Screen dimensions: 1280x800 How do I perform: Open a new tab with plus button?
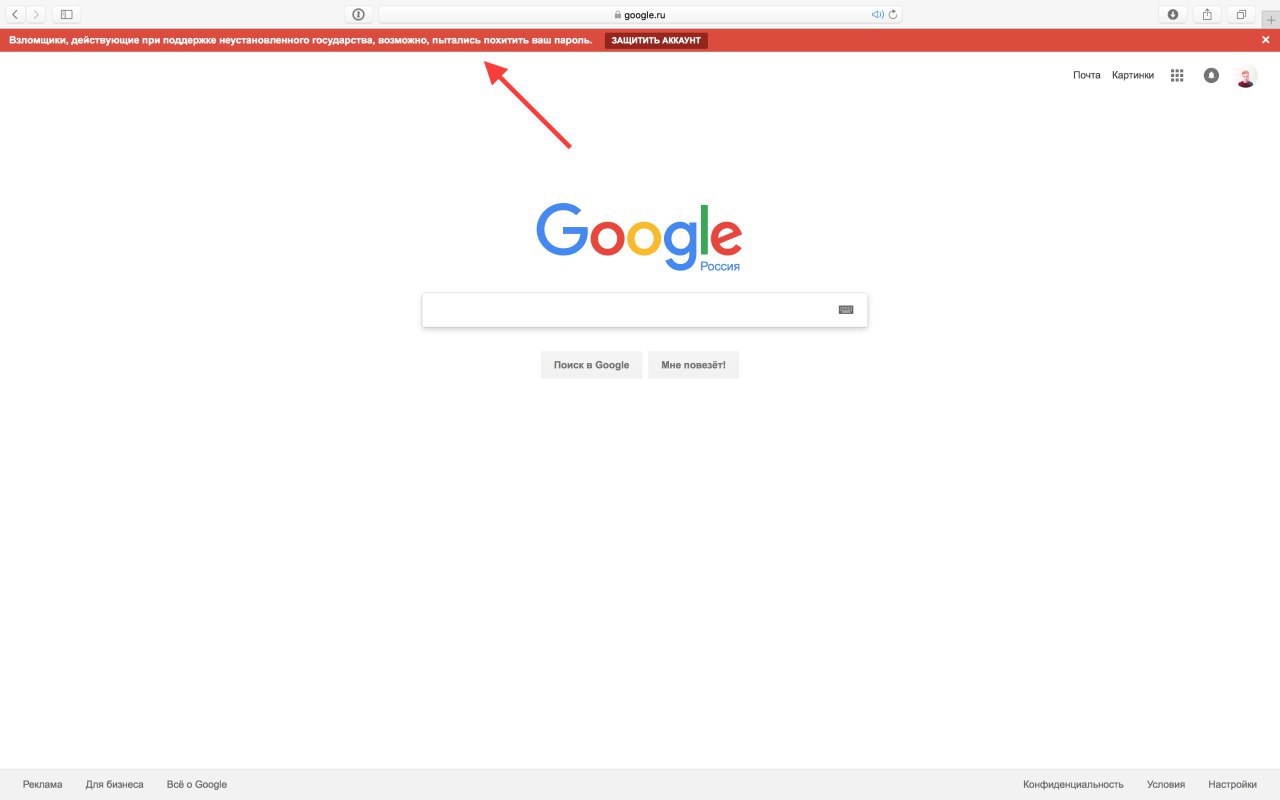click(1271, 20)
